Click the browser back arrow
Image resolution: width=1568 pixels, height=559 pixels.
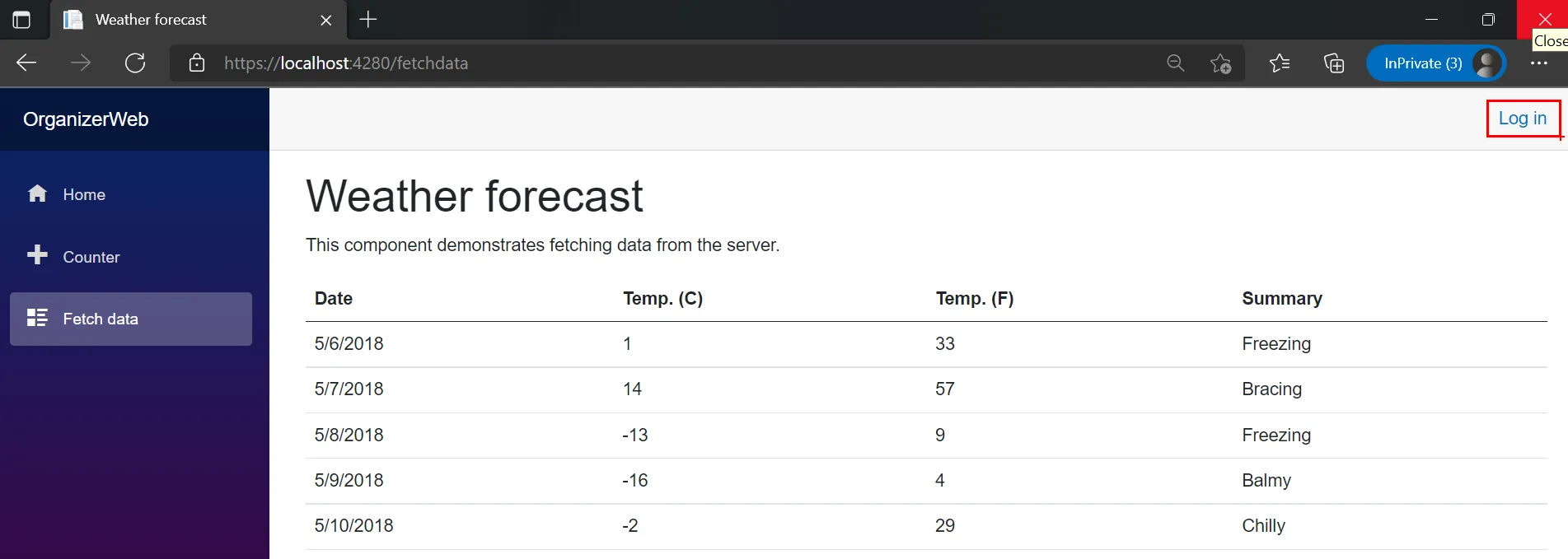(x=26, y=63)
